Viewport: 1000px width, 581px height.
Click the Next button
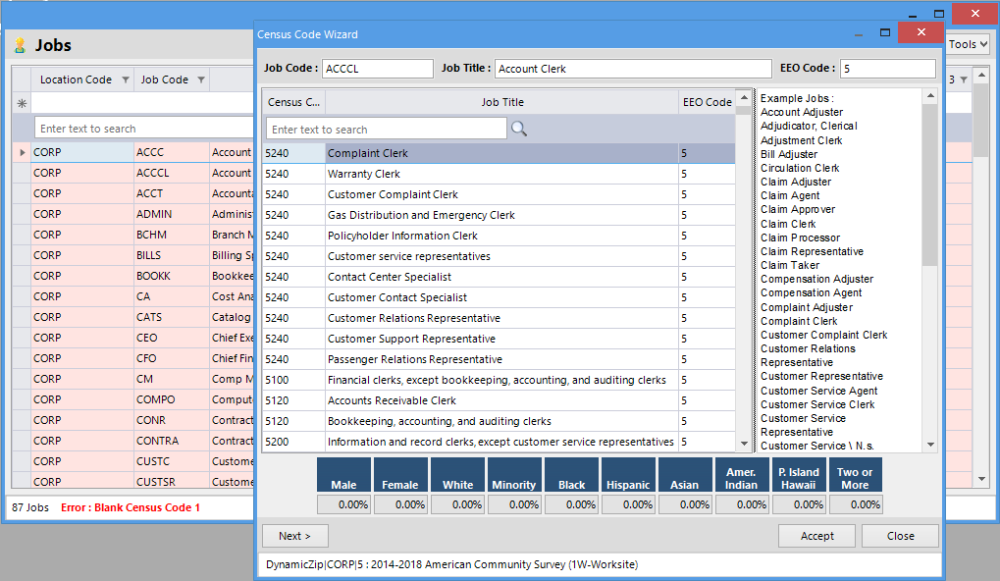(x=294, y=536)
